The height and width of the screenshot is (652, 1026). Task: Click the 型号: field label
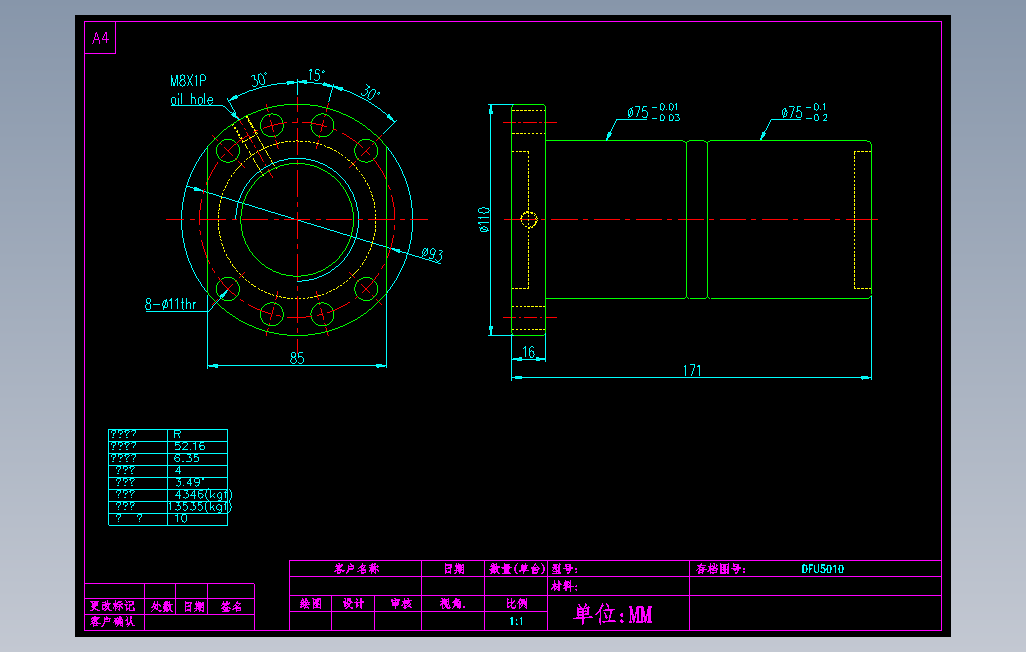(x=564, y=569)
